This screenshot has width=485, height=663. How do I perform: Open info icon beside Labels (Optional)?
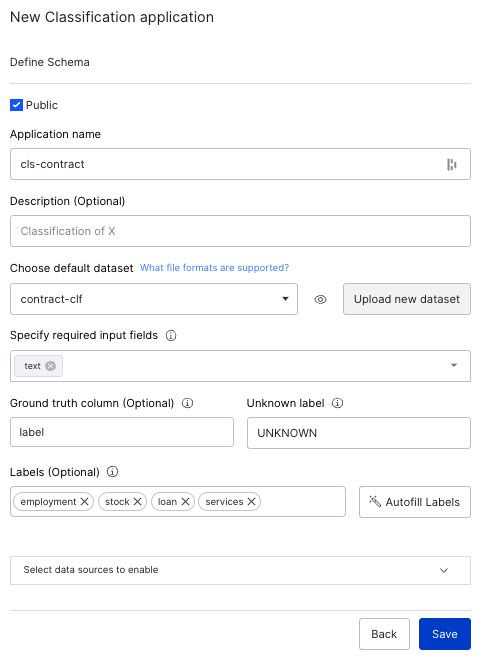[x=112, y=472]
